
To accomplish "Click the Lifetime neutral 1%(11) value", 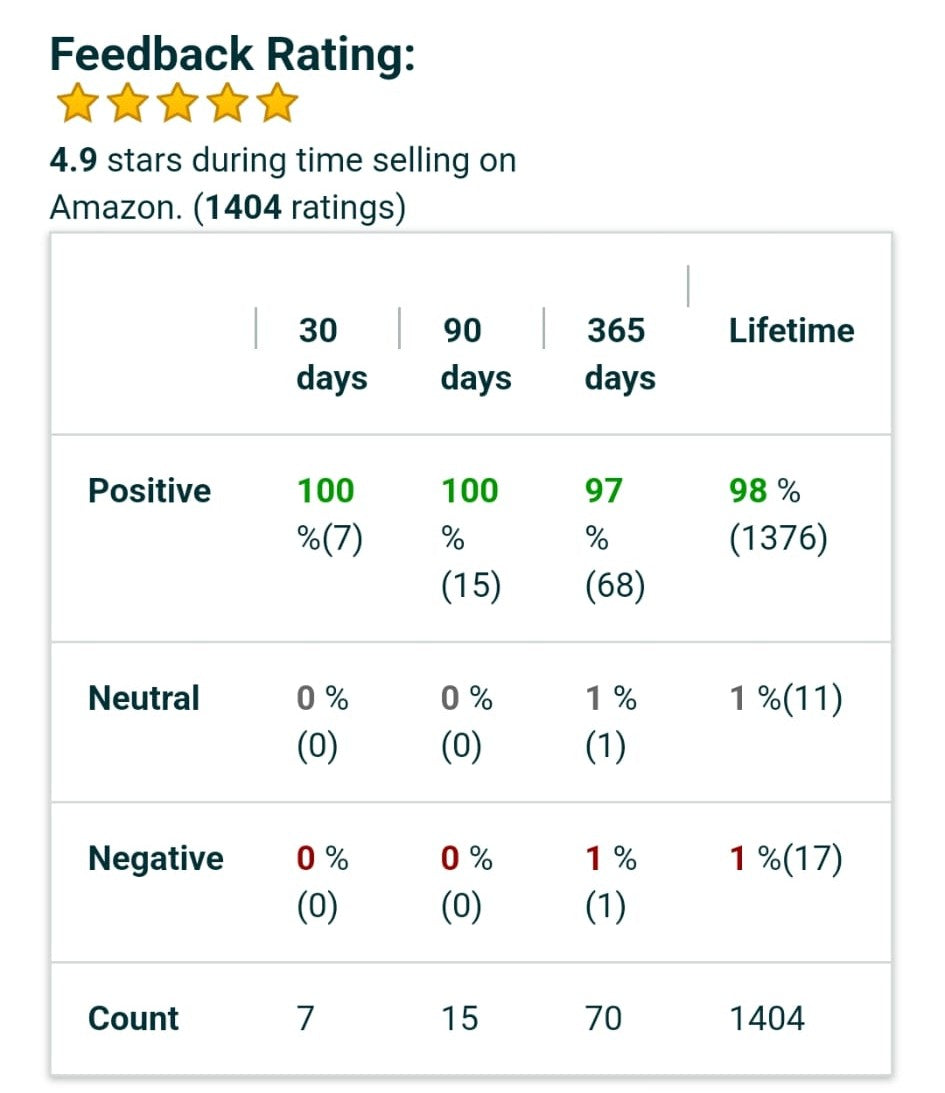I will click(786, 698).
